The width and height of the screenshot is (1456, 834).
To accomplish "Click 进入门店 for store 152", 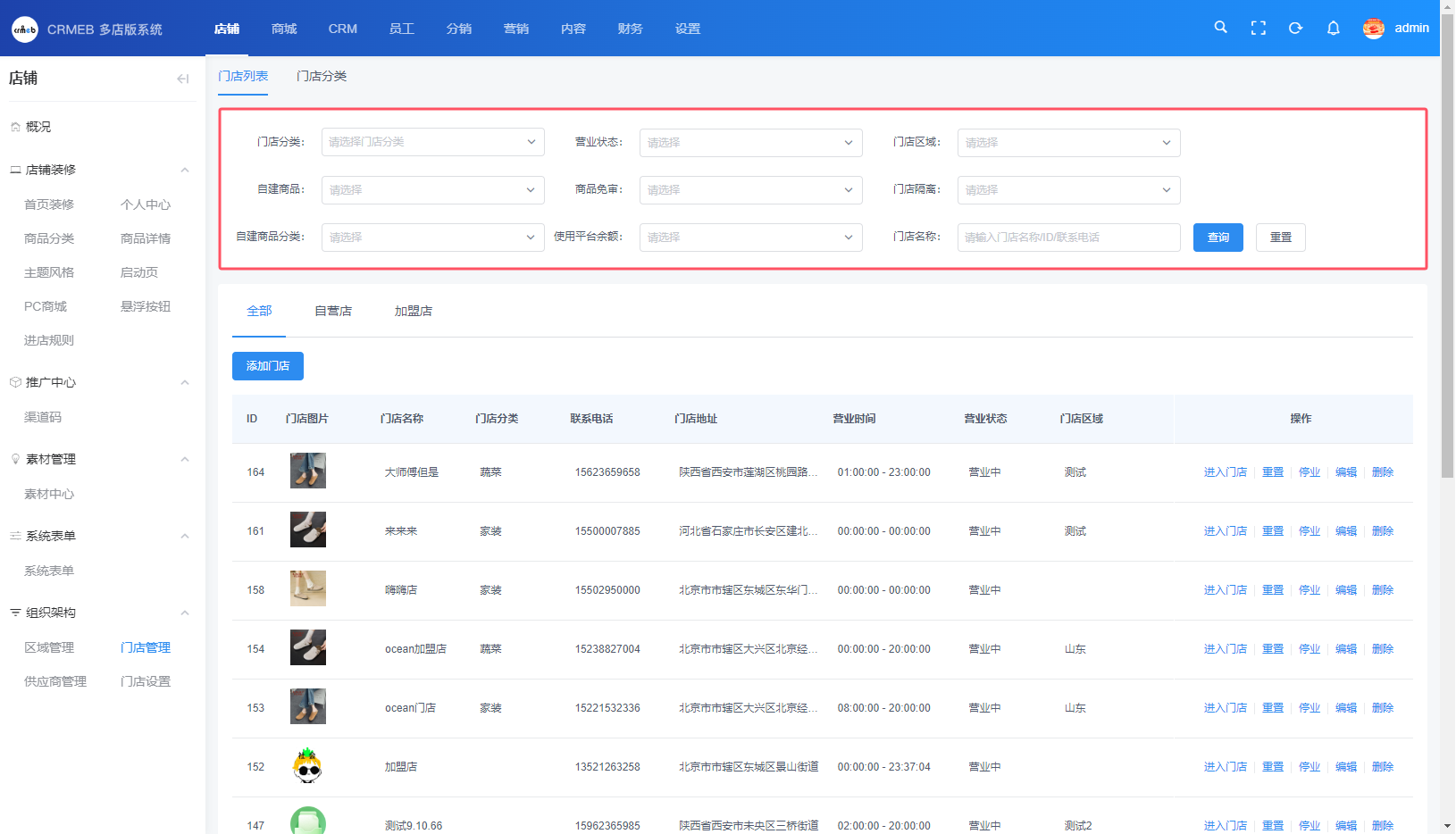I will (x=1226, y=767).
